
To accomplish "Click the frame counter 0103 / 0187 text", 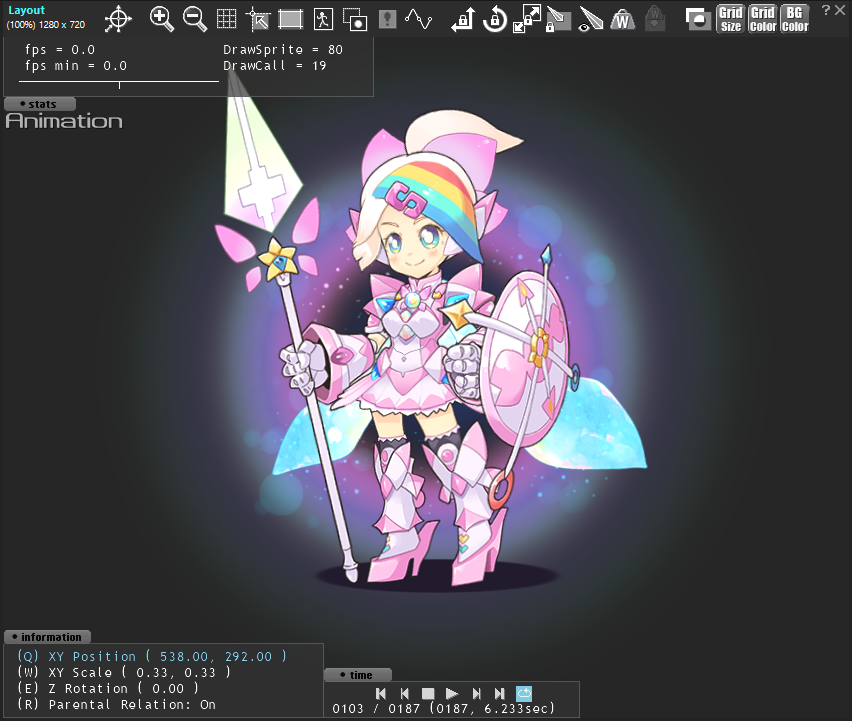I will 376,709.
